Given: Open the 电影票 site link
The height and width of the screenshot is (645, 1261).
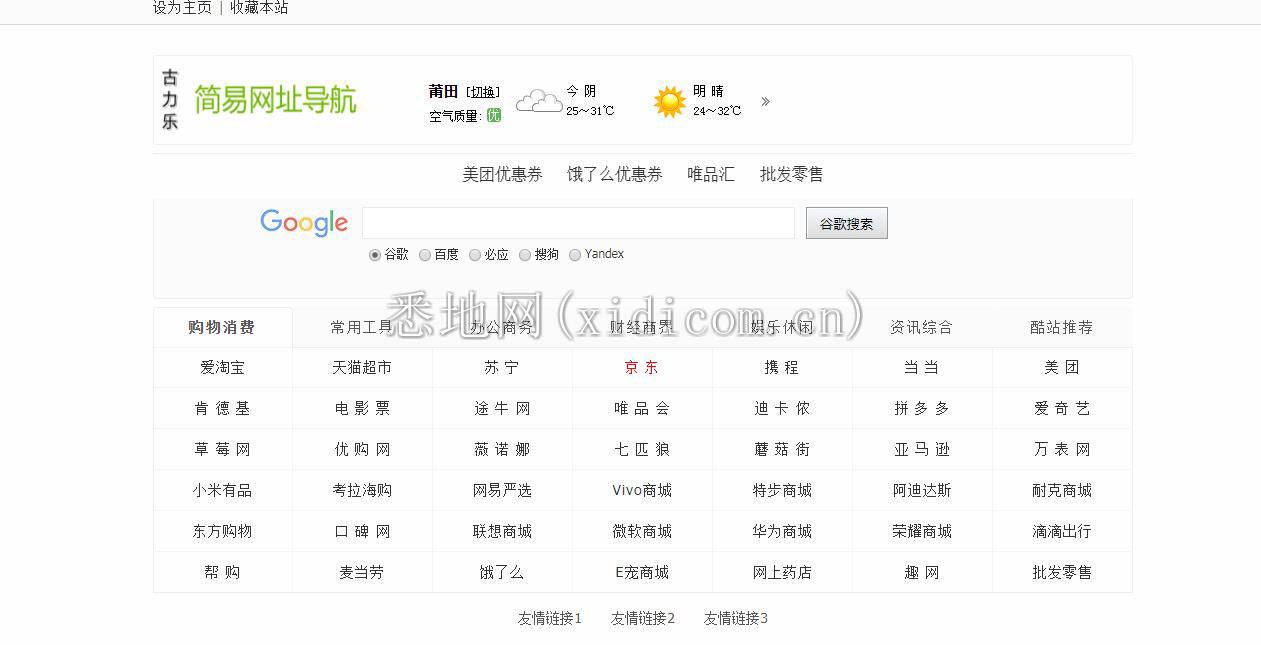Looking at the screenshot, I should (362, 409).
